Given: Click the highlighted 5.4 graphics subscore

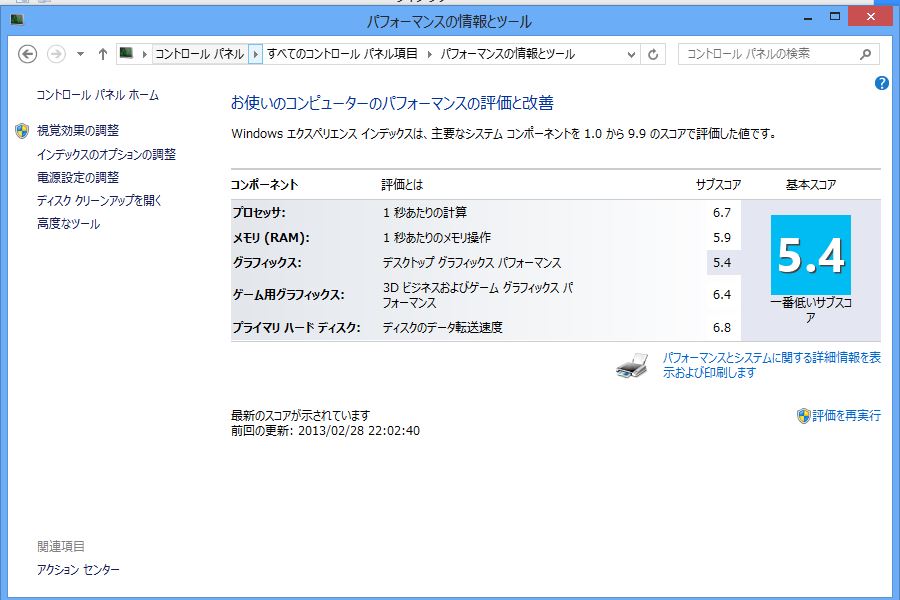Looking at the screenshot, I should pos(721,263).
